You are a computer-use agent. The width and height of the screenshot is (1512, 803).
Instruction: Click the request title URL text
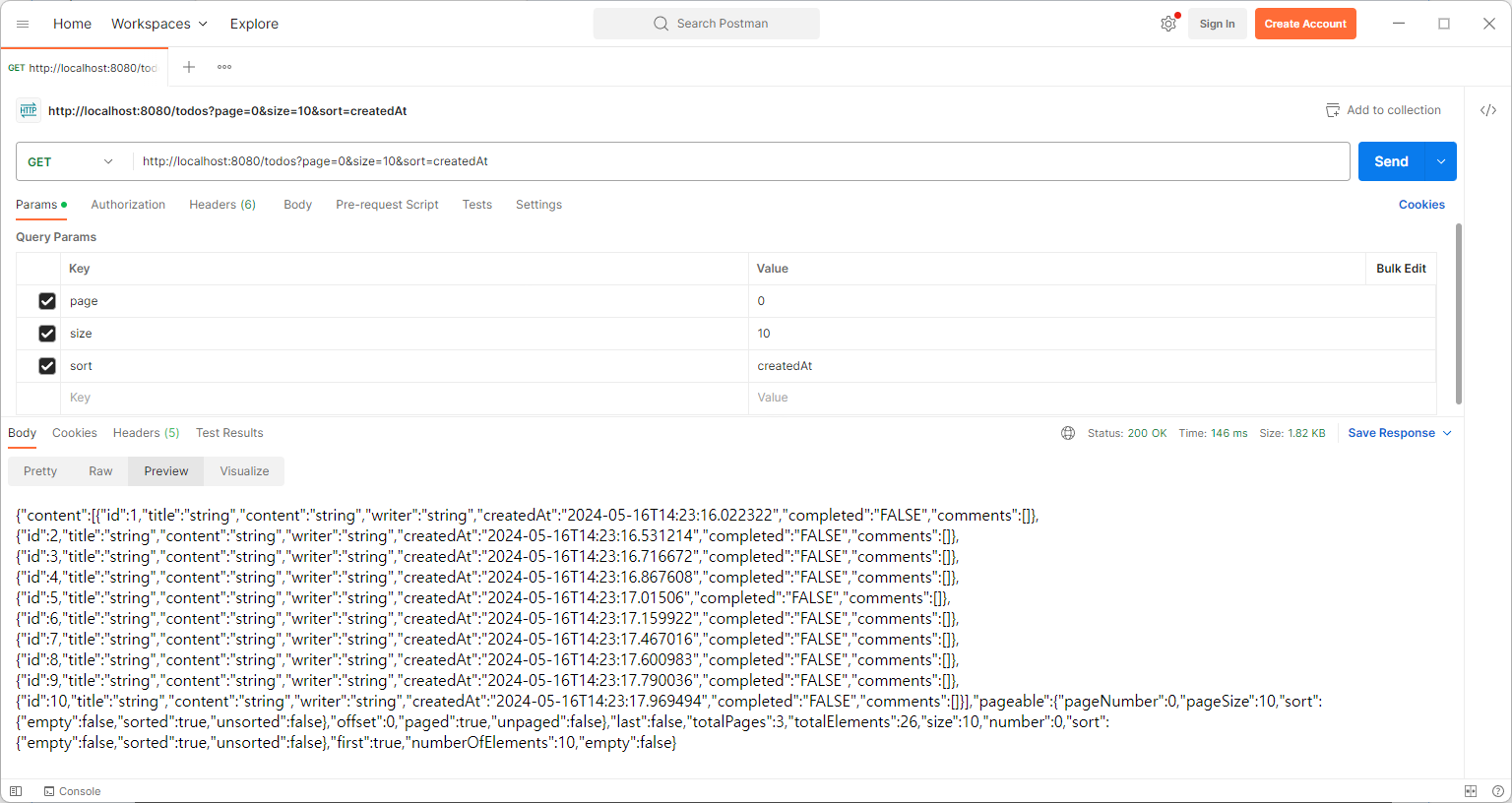coord(227,111)
